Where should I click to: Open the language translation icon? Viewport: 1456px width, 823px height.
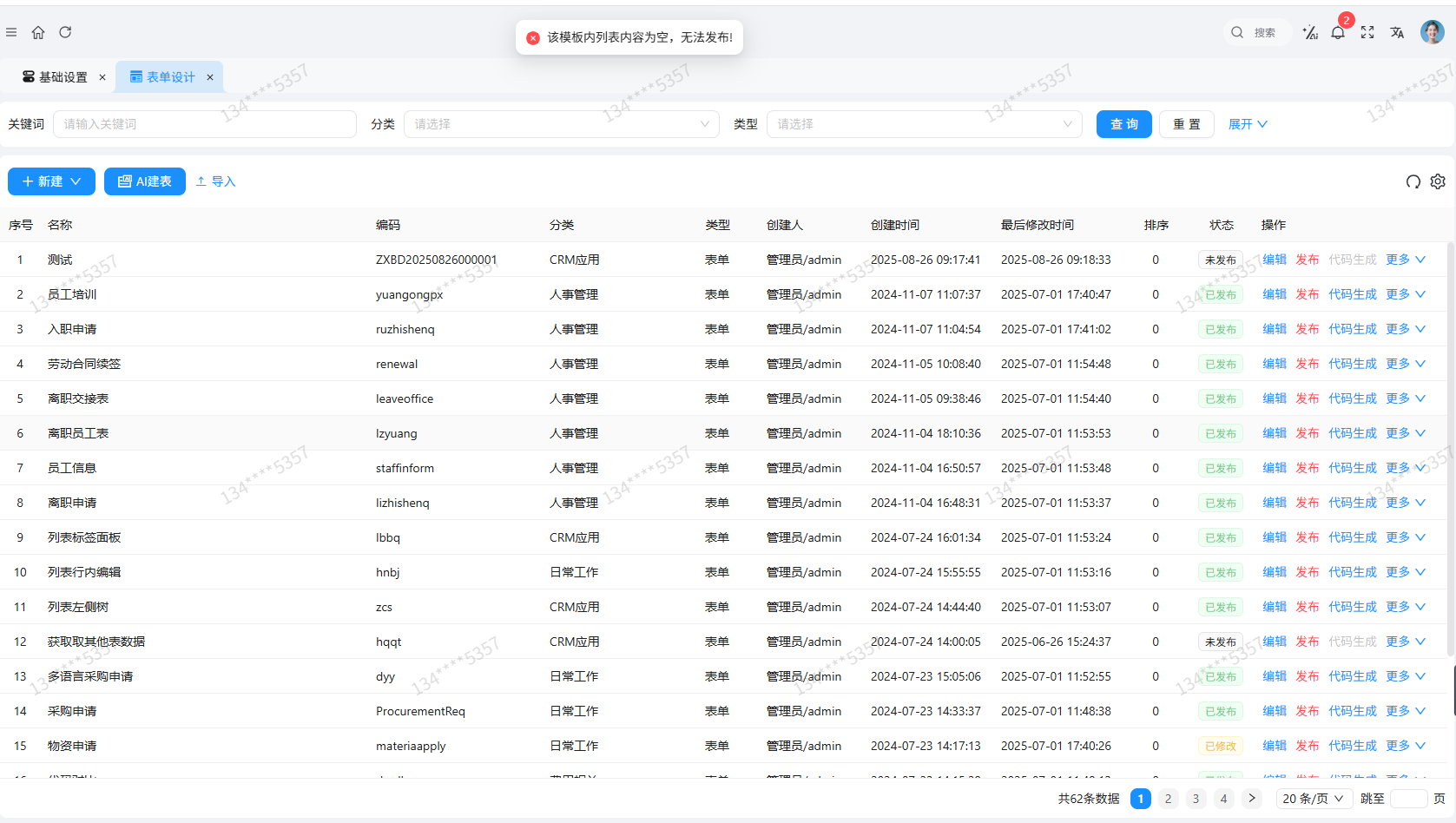point(1397,32)
